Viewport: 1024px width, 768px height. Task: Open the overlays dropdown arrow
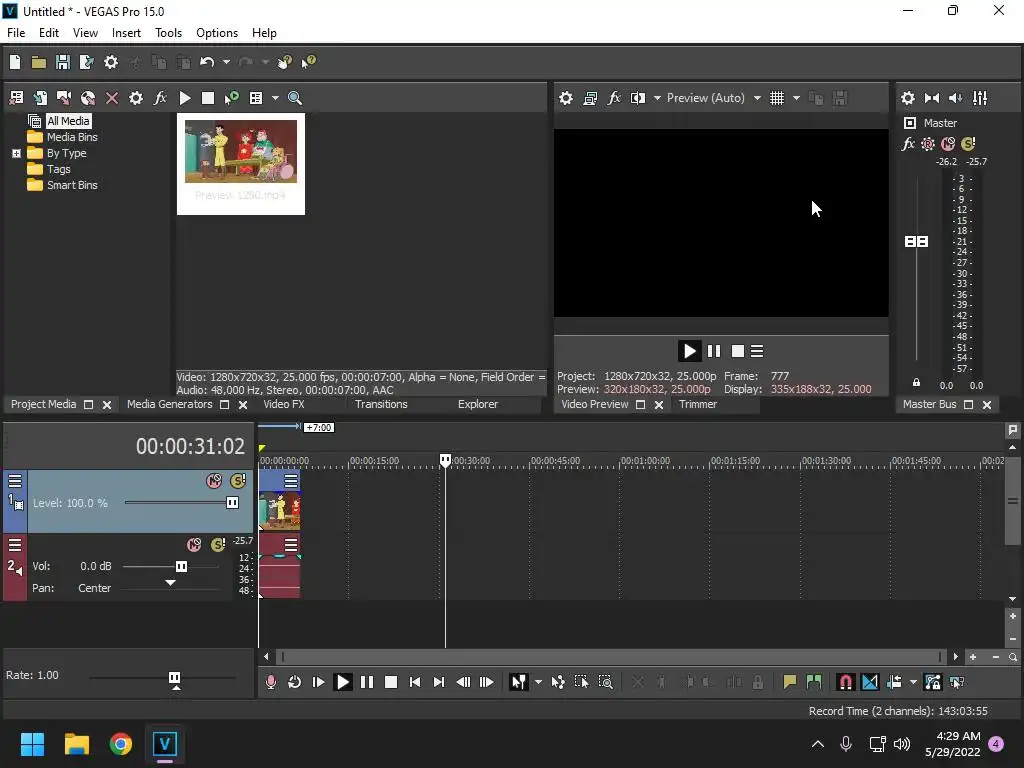click(x=796, y=98)
